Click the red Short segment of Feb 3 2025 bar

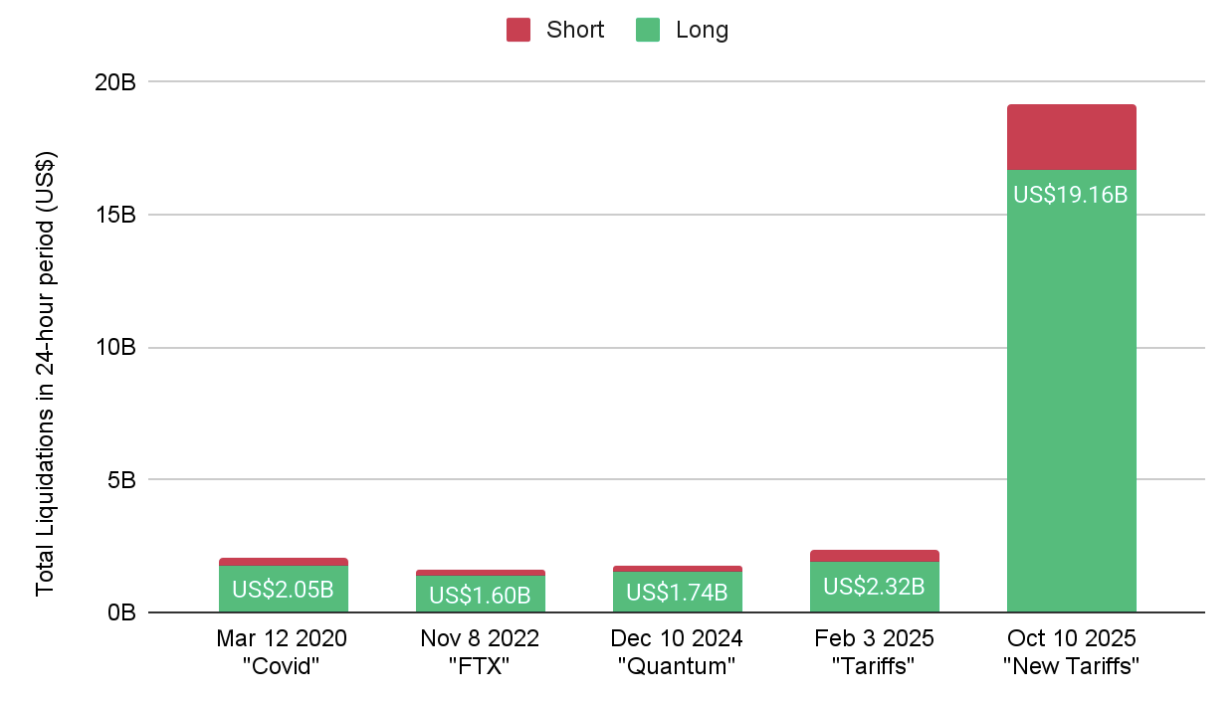[x=874, y=556]
